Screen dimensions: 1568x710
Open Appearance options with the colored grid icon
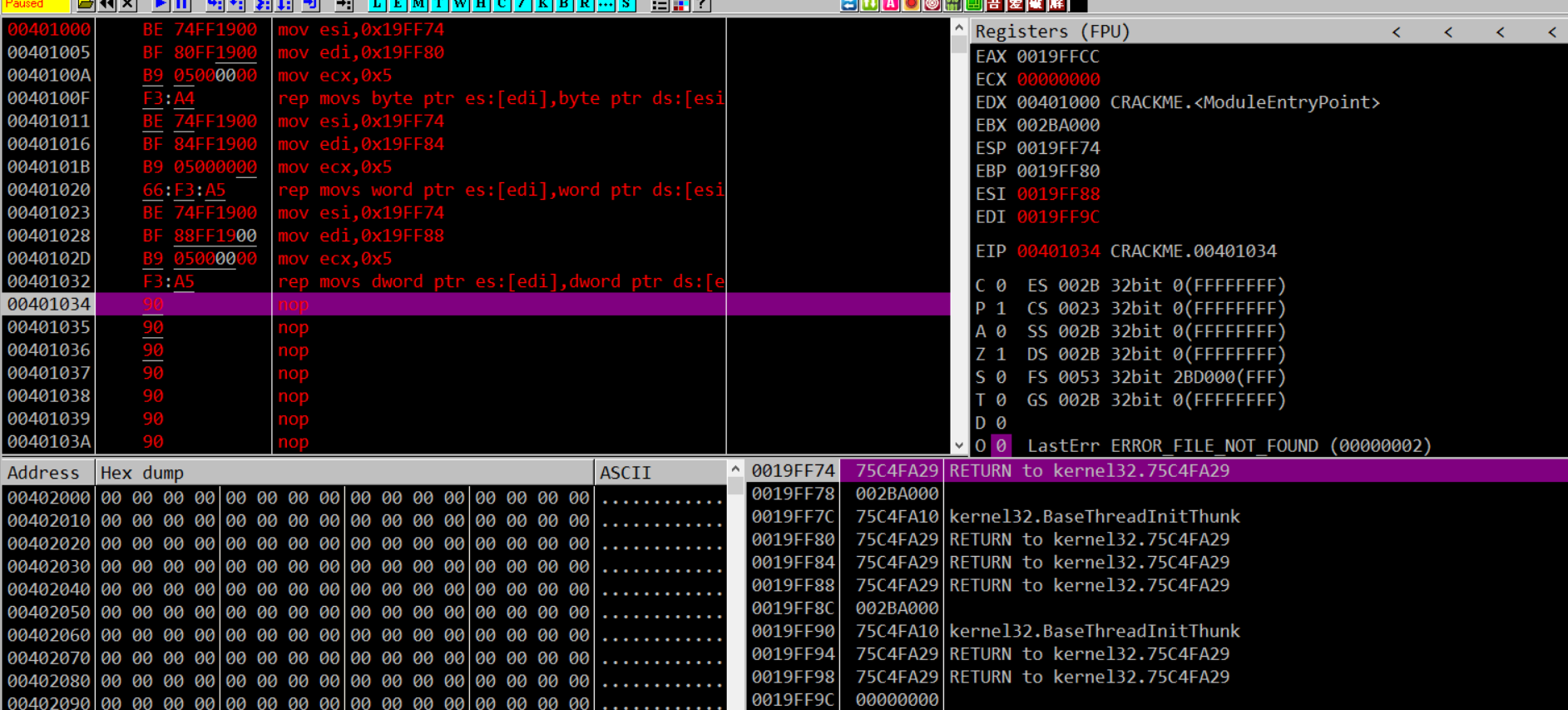coord(680,4)
